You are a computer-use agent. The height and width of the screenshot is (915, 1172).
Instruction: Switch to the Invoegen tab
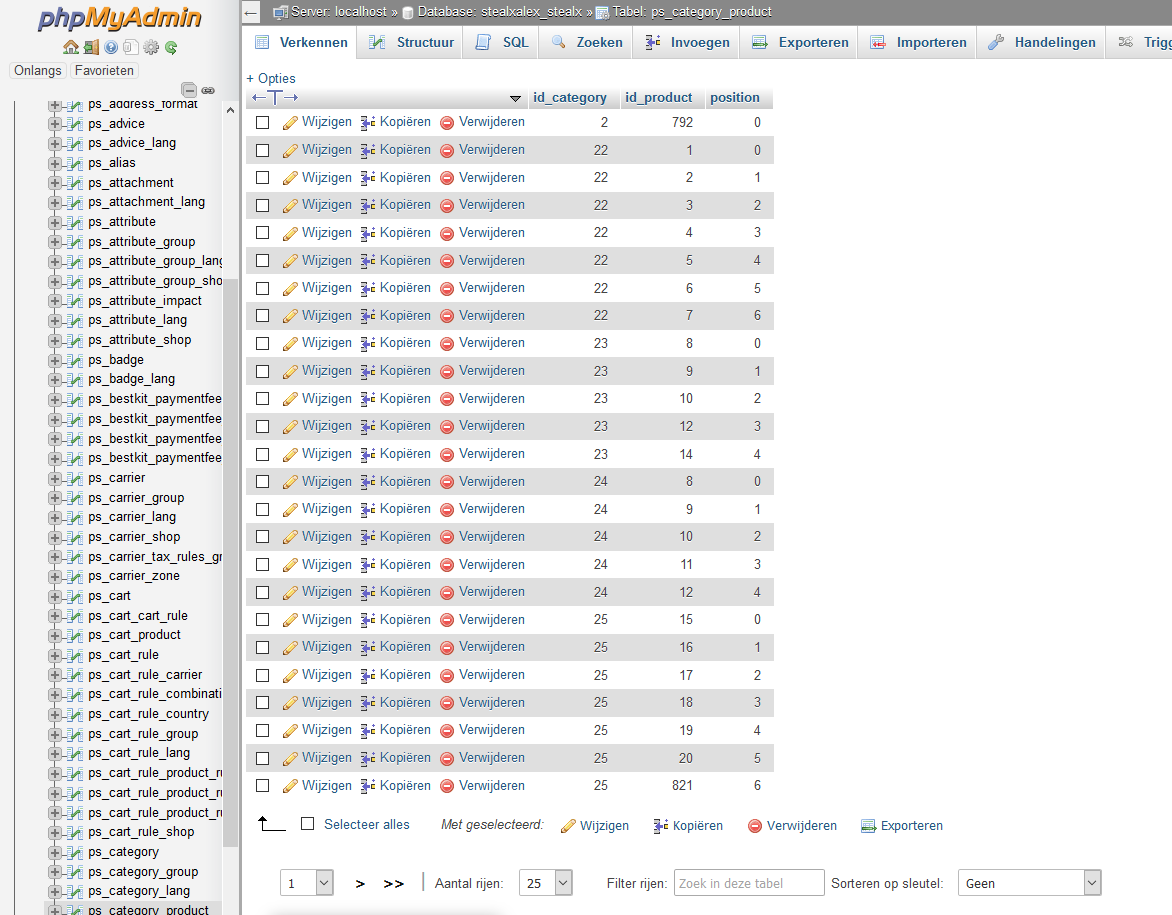point(687,43)
